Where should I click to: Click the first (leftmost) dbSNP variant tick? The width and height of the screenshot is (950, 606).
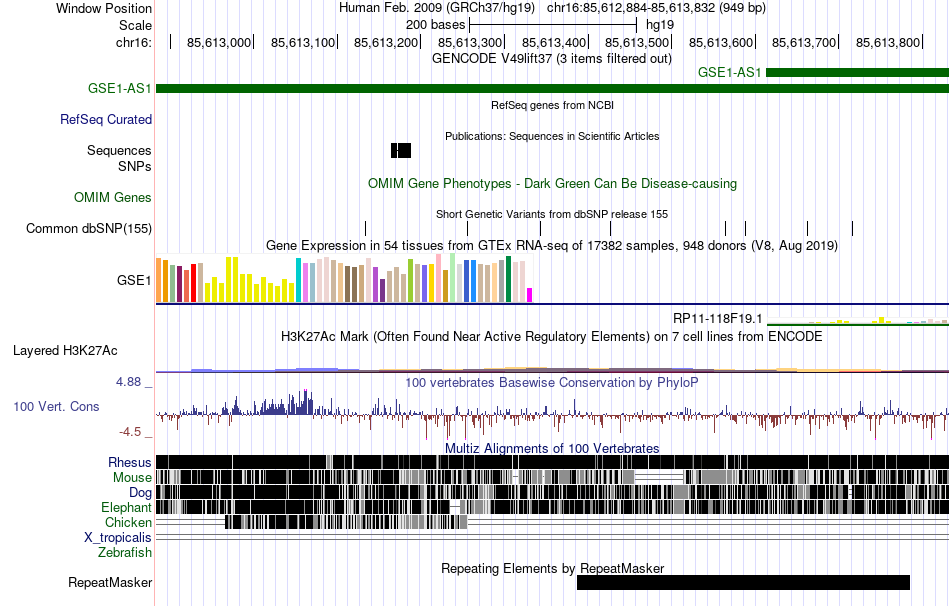(x=365, y=228)
